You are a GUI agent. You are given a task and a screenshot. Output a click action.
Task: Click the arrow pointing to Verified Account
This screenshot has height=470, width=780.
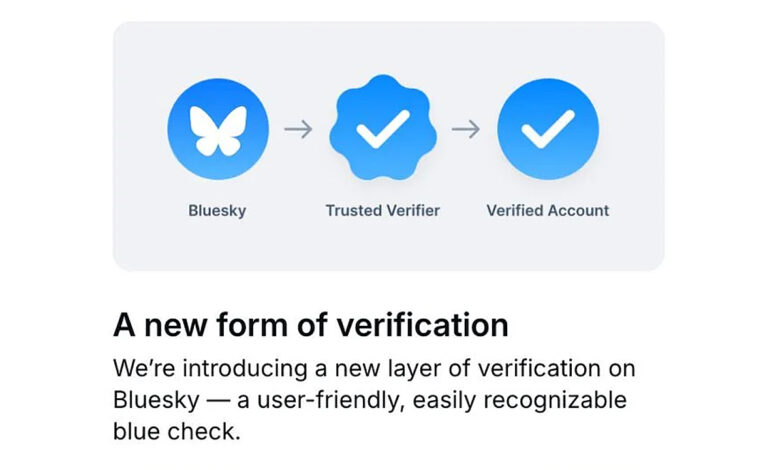pyautogui.click(x=466, y=129)
